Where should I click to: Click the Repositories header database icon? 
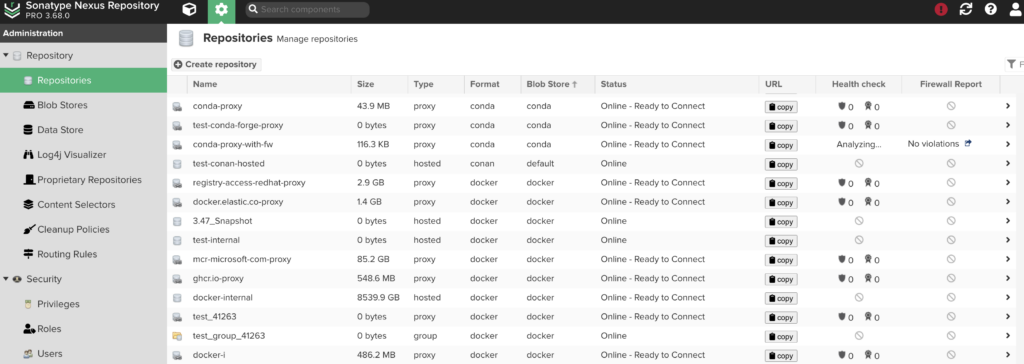click(186, 39)
